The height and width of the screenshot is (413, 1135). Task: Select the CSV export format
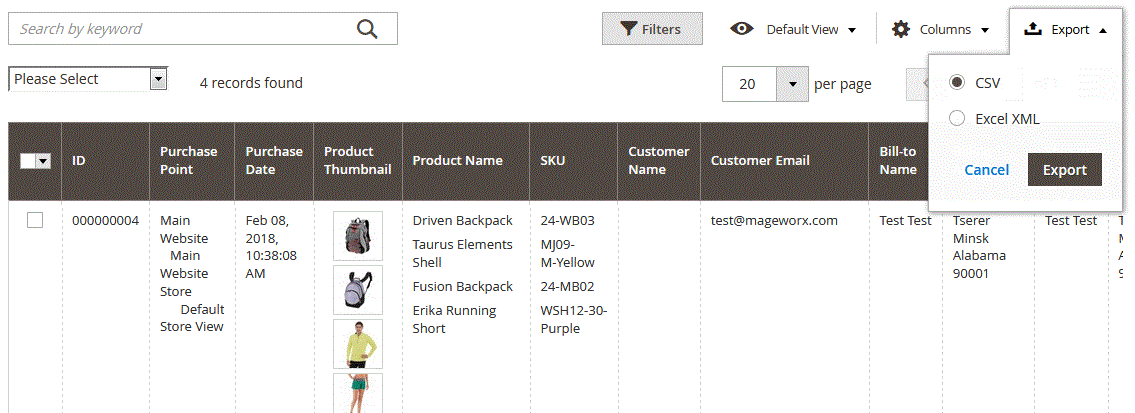(957, 82)
